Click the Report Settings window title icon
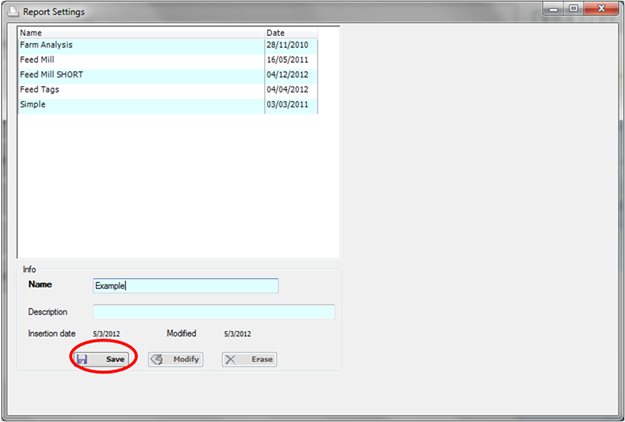Image resolution: width=625 pixels, height=422 pixels. [13, 12]
